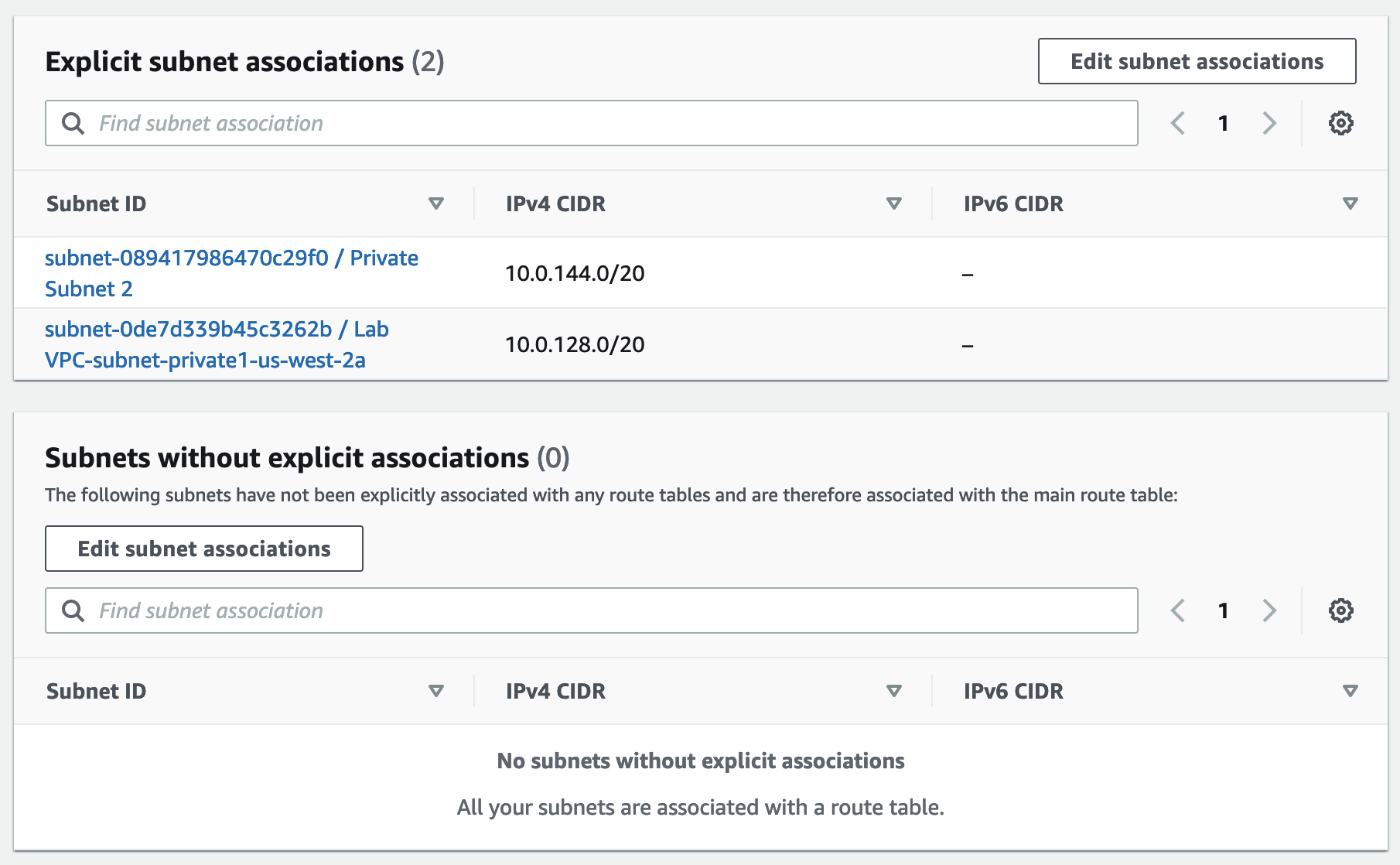Open settings gear for subnets without associations
The width and height of the screenshot is (1400, 865).
coord(1340,610)
